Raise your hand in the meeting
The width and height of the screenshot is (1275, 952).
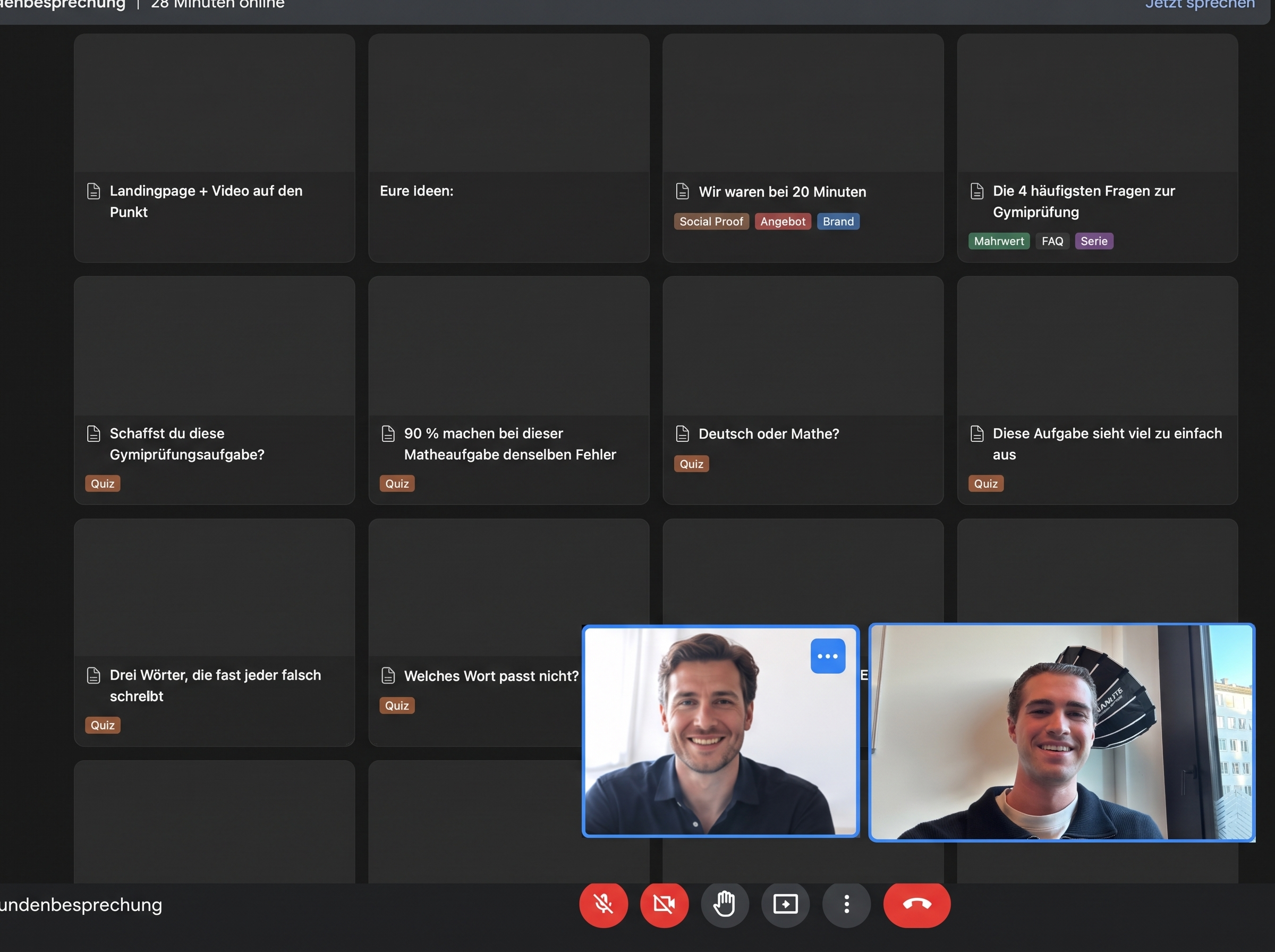725,904
